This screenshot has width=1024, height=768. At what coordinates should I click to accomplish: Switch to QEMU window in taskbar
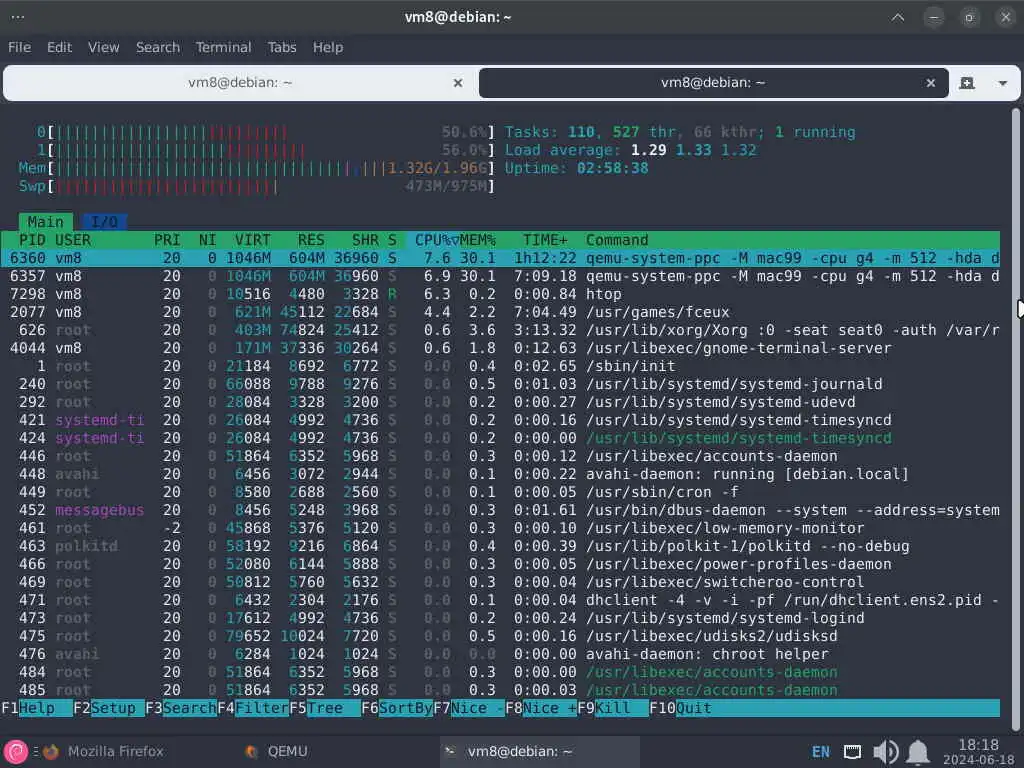[276, 752]
